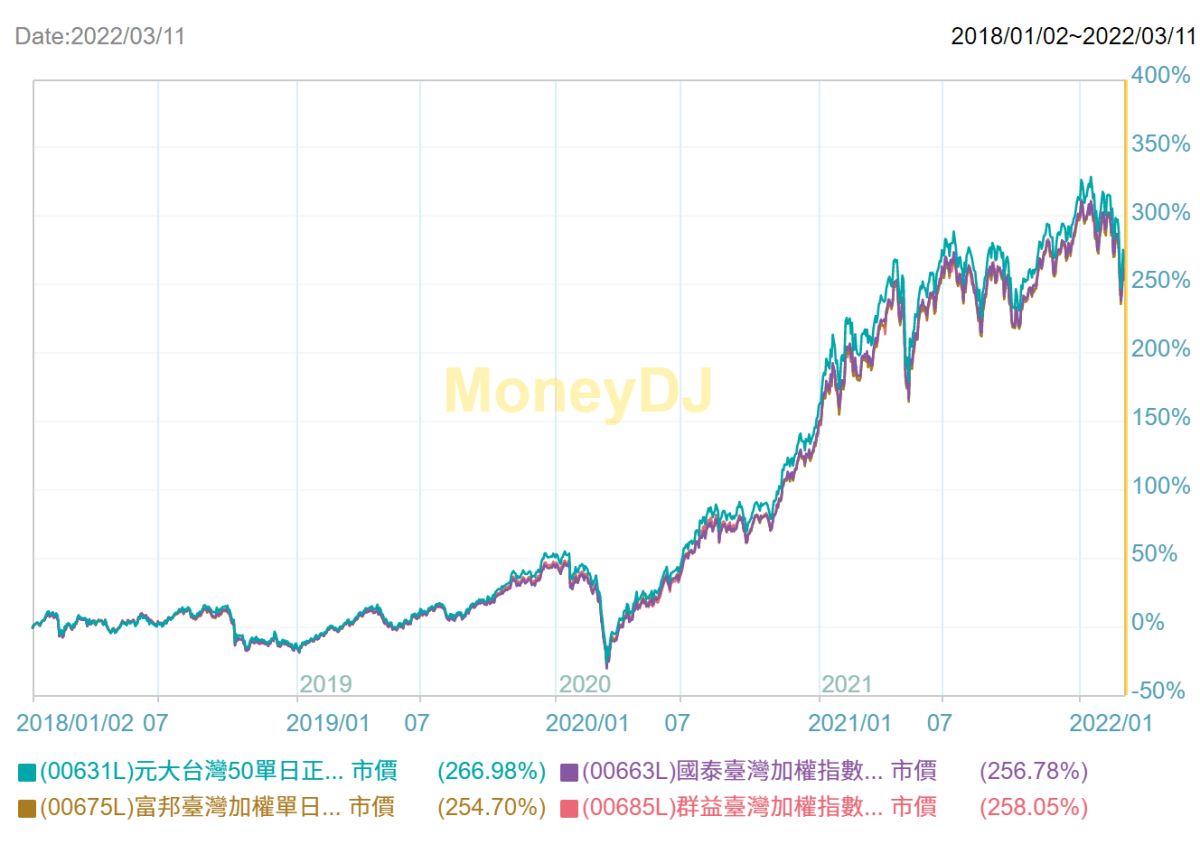Click the 2021 year marker inside chart
This screenshot has height=853, width=1200.
[847, 684]
